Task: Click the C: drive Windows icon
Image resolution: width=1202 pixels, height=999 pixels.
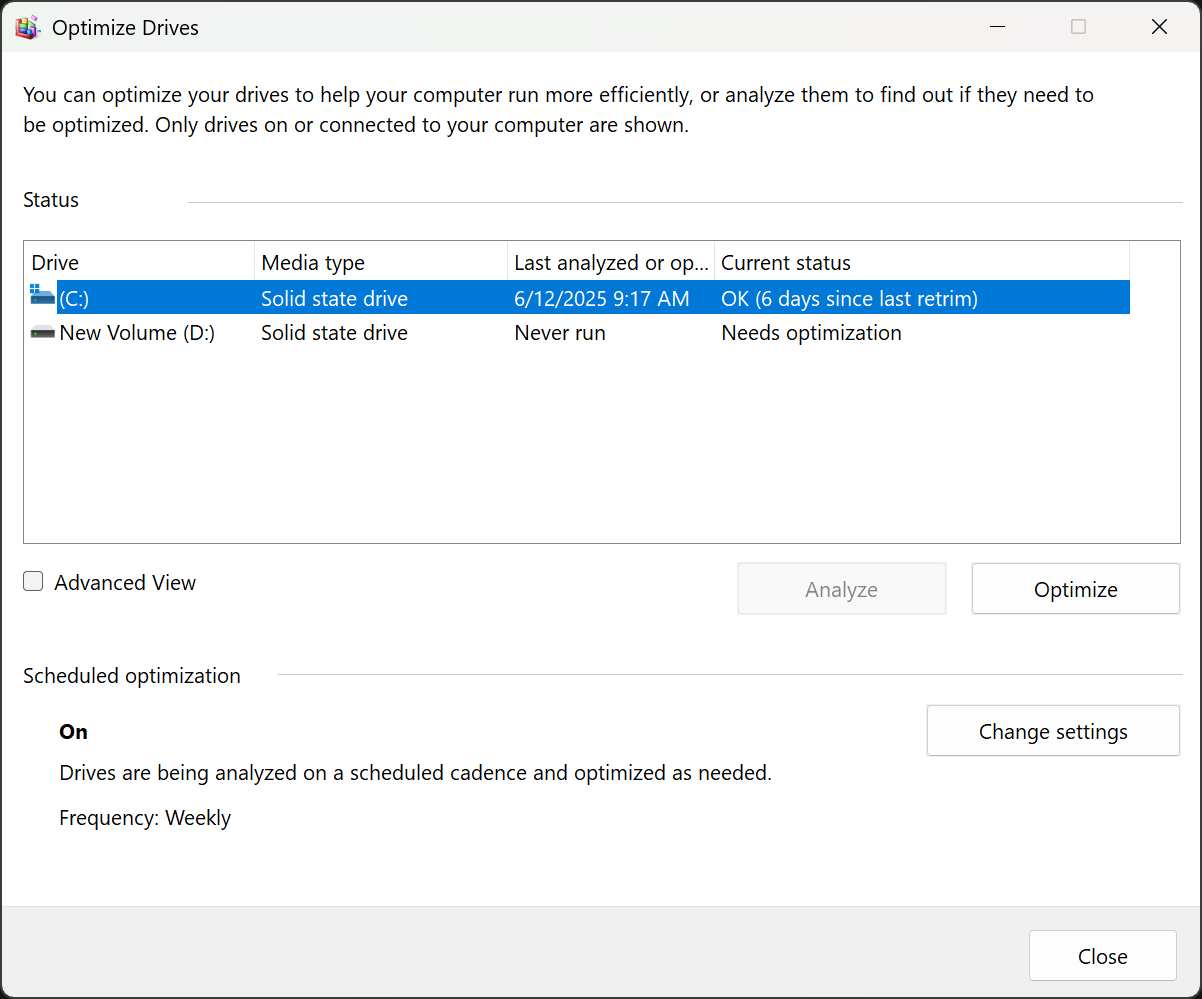Action: coord(42,297)
